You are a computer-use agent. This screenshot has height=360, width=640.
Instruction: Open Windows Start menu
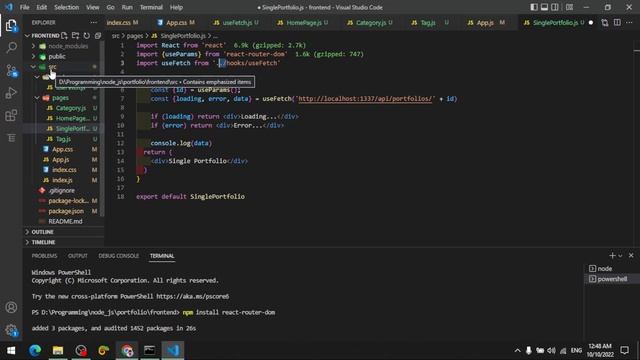11,350
